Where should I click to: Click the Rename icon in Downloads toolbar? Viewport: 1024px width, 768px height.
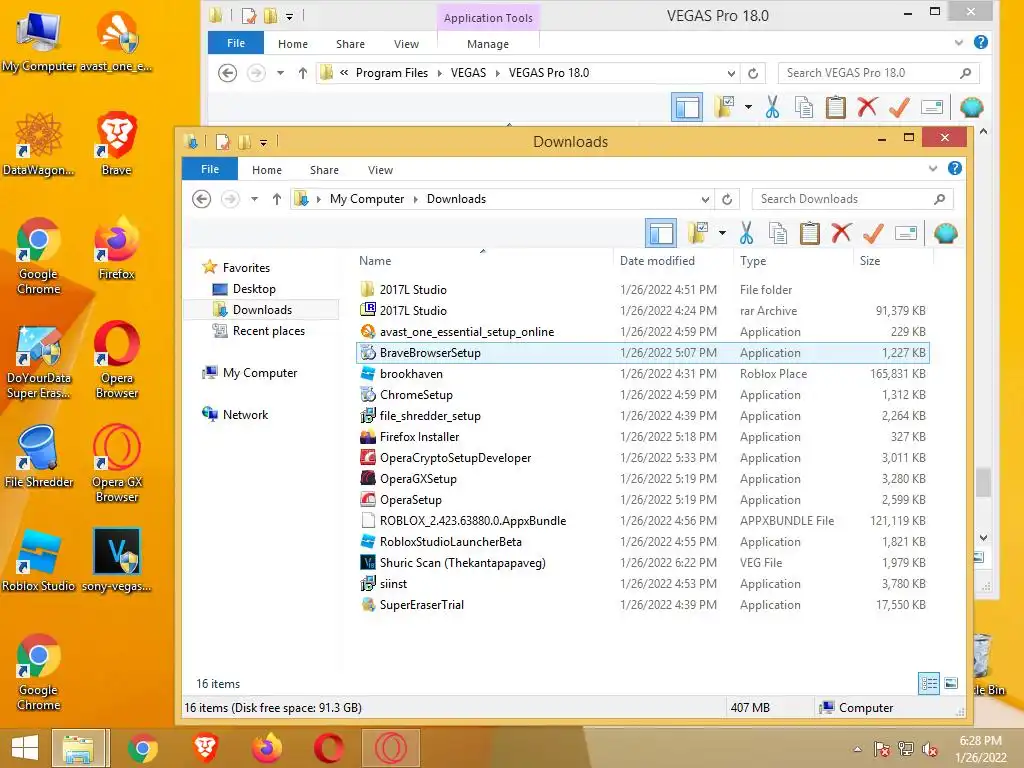click(906, 233)
